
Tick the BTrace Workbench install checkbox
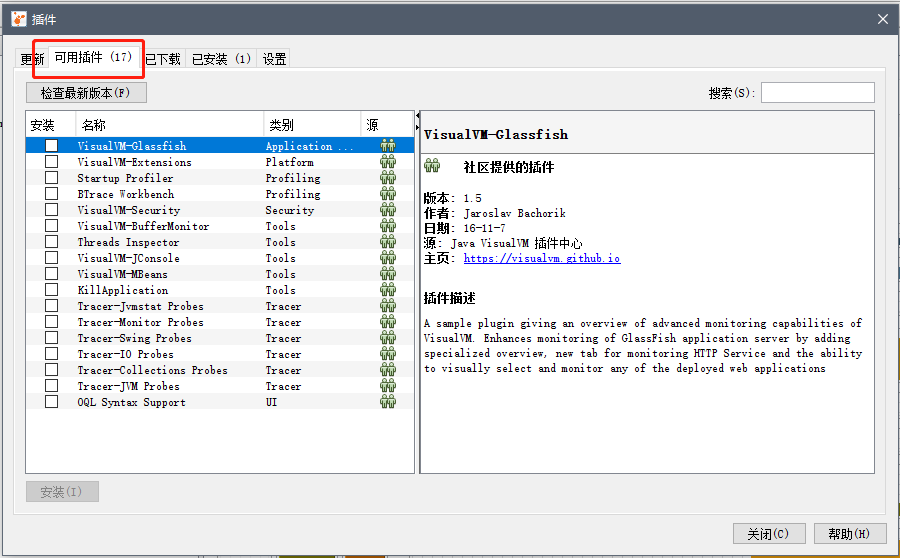coord(52,194)
